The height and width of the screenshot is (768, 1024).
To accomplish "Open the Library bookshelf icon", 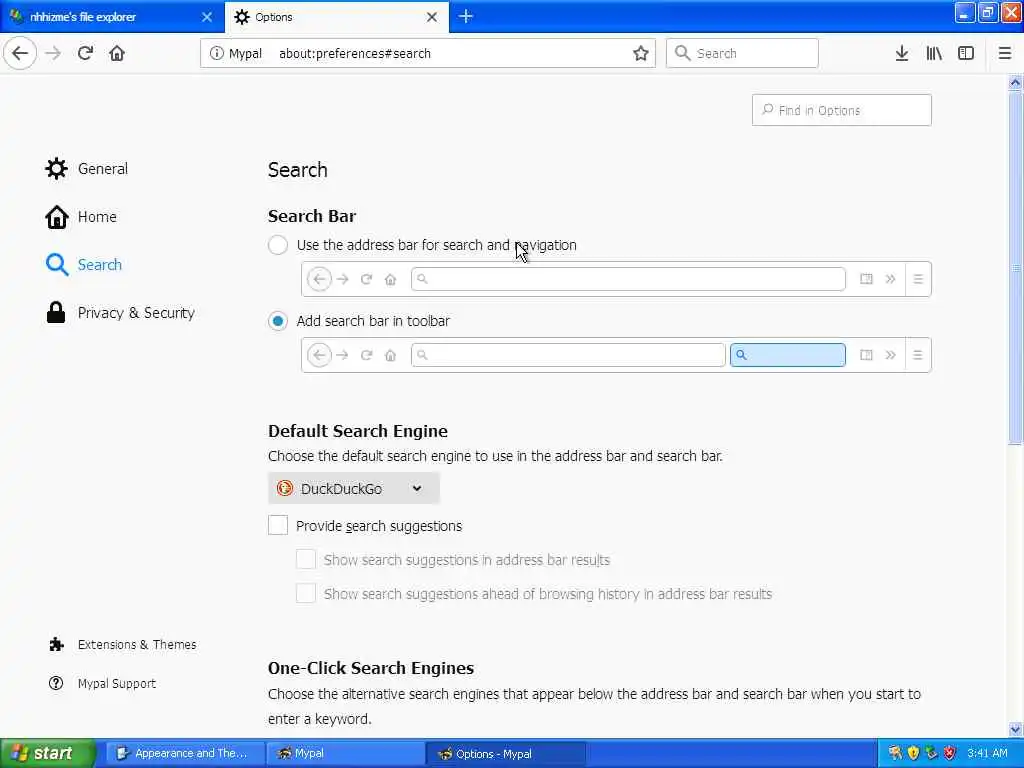I will point(934,54).
